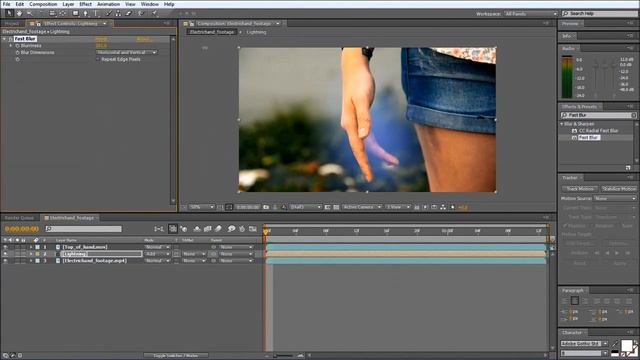This screenshot has height=360, width=640.
Task: Expand the Blurriness property
Action: 11,46
